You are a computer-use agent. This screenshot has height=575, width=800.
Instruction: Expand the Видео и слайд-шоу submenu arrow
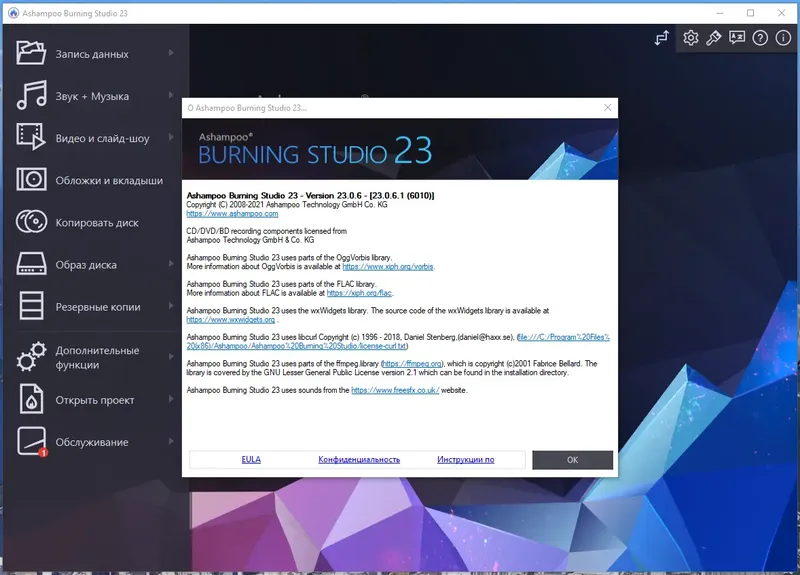pos(171,137)
